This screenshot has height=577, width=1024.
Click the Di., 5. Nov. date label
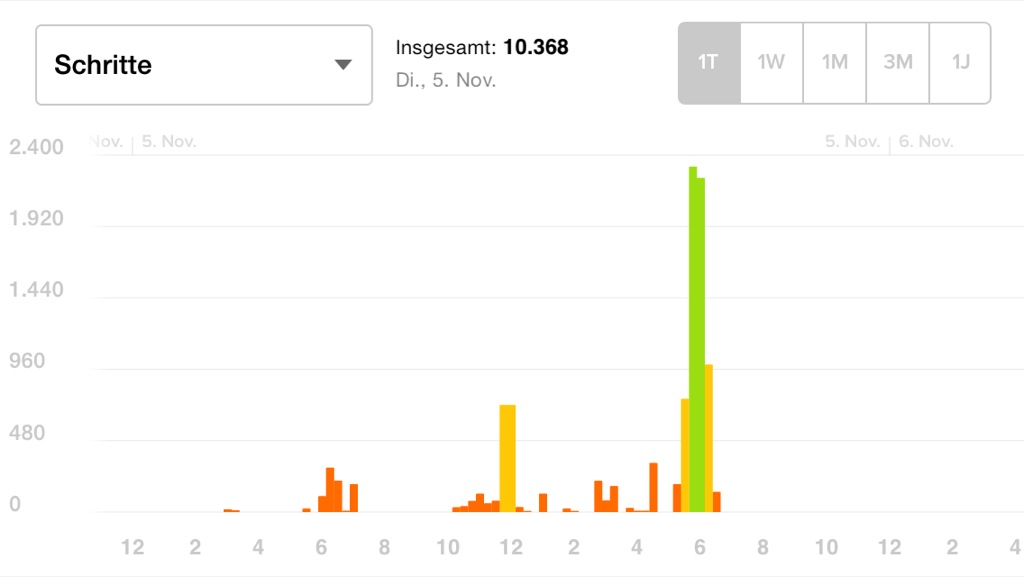pyautogui.click(x=446, y=80)
